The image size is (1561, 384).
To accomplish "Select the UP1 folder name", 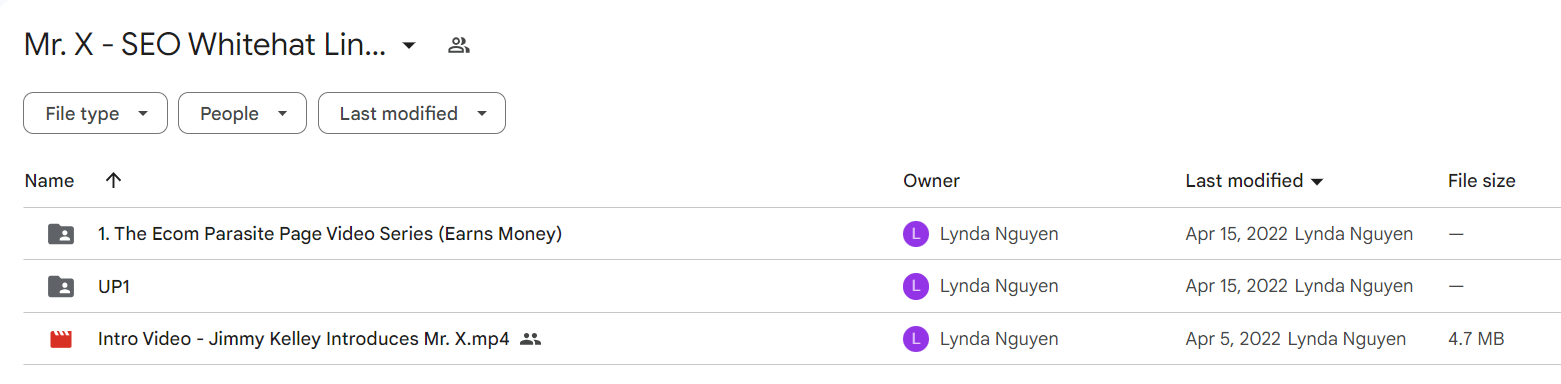I will coord(114,287).
